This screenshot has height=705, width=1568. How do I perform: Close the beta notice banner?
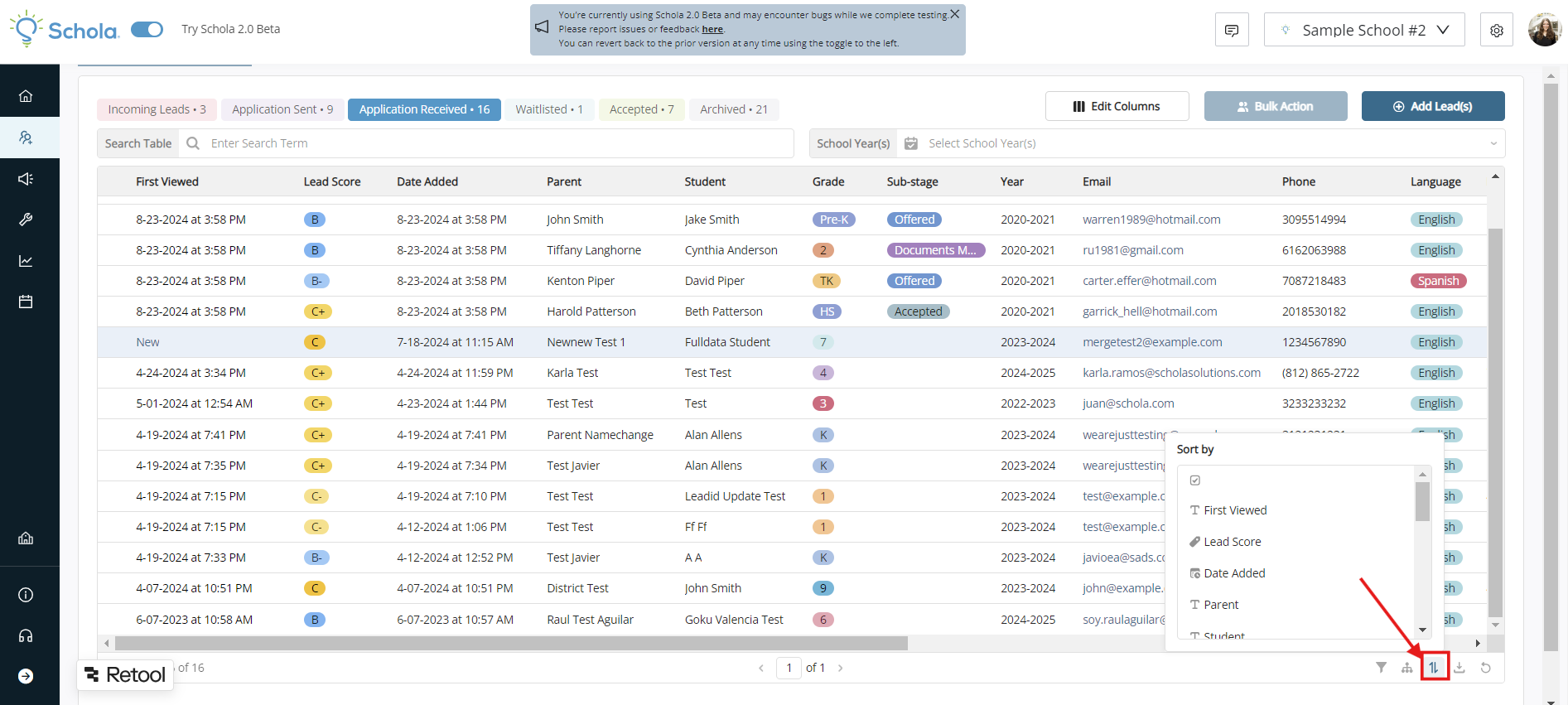coord(955,14)
